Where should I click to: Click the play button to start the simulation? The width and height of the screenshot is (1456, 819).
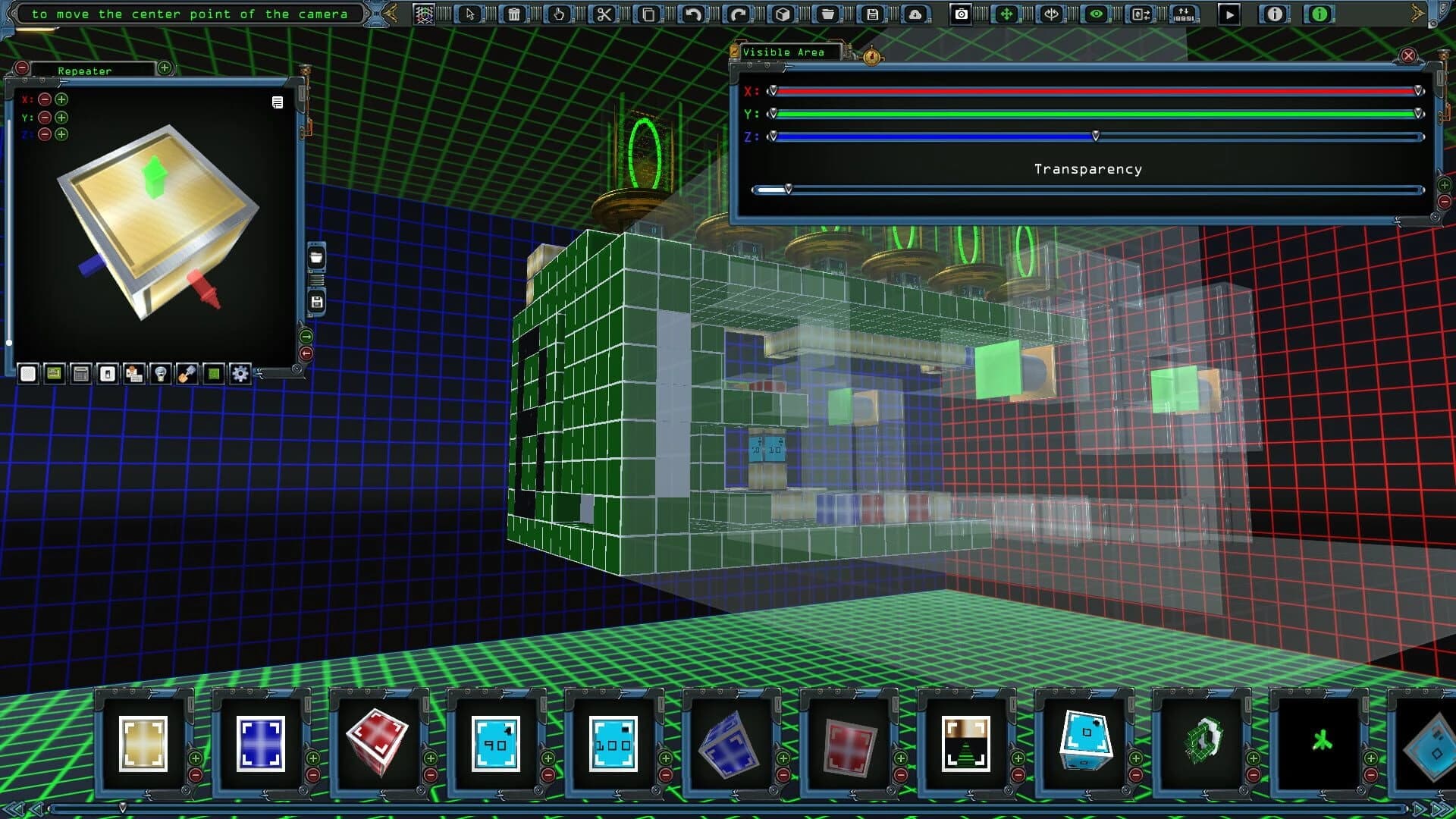tap(1228, 13)
